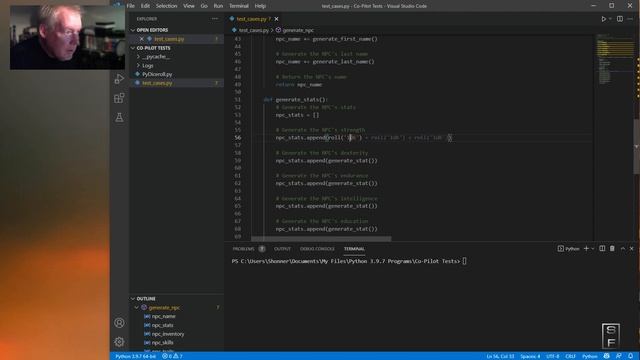The image size is (640, 360).
Task: Close test_cases.py in Open Editors list
Action: pyautogui.click(x=142, y=39)
